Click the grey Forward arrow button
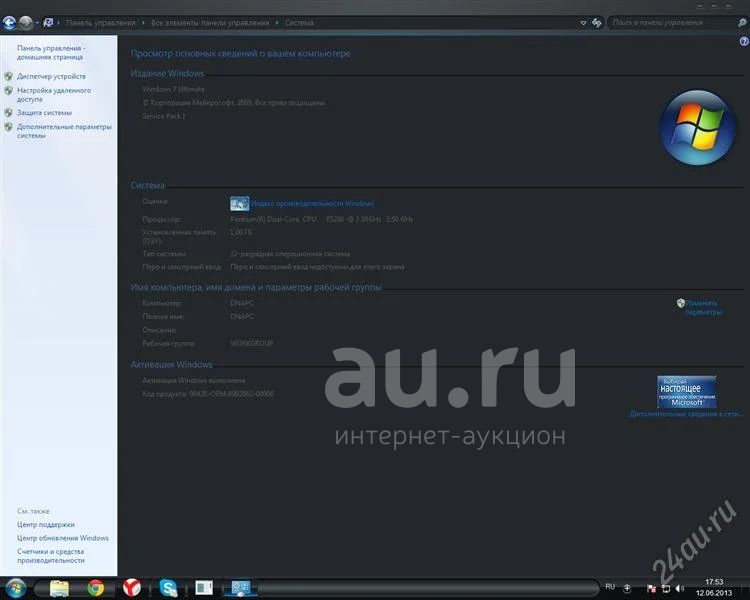The width and height of the screenshot is (750, 600). [x=25, y=22]
